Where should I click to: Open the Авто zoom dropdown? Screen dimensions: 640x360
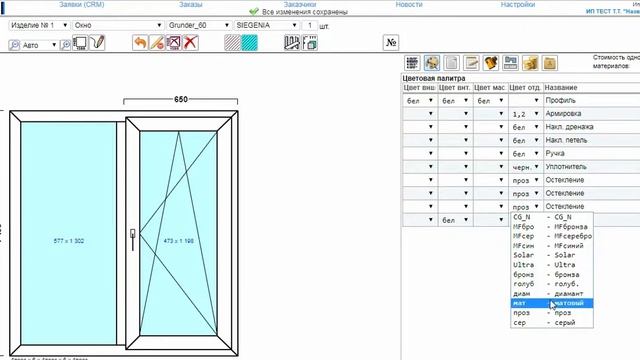coord(39,45)
